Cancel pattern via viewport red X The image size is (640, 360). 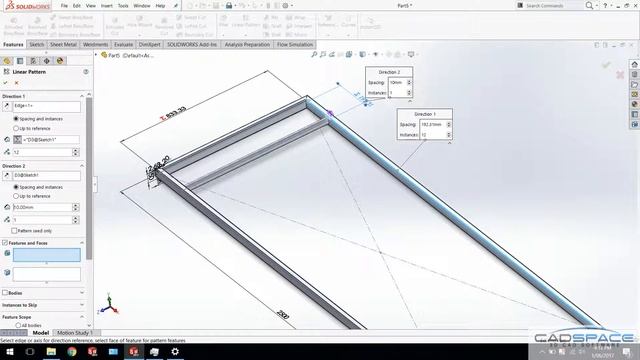(620, 74)
